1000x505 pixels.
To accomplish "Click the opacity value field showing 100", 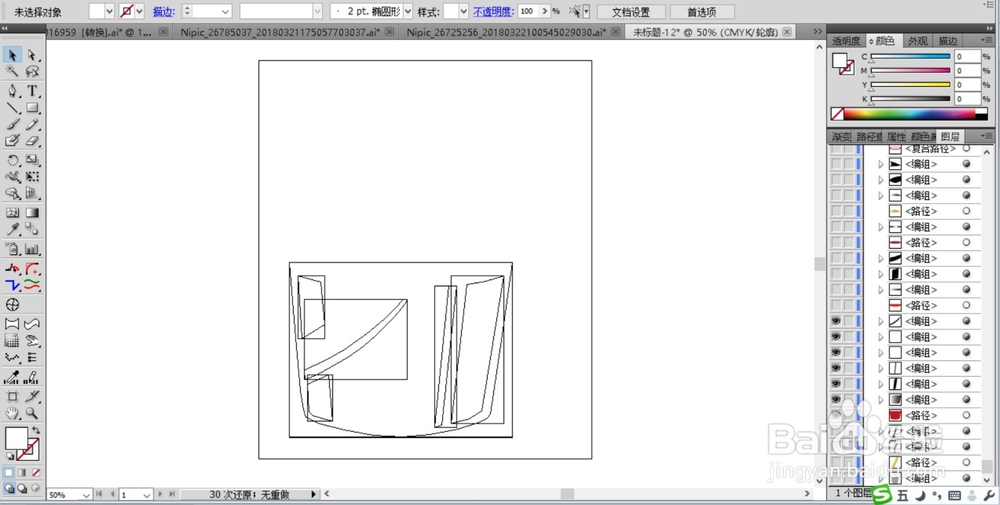I will pos(527,11).
